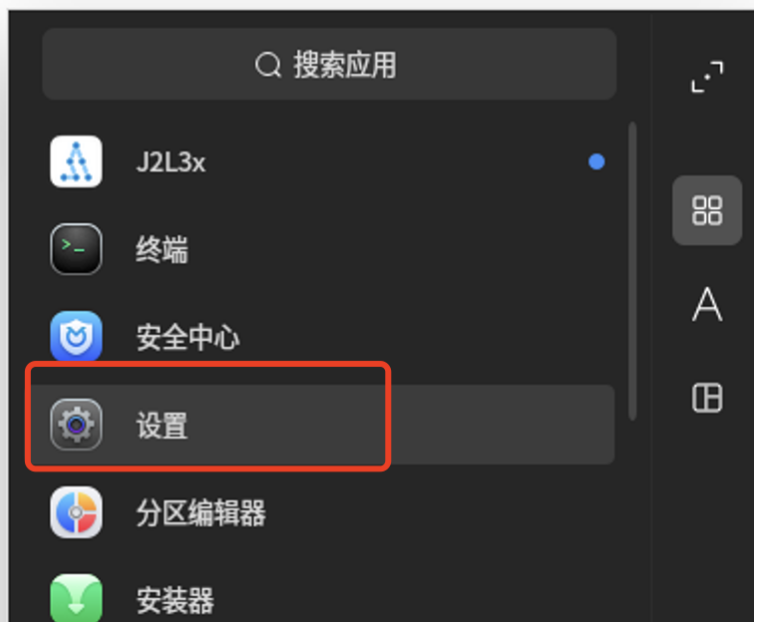Click the 分区编辑器 pie-chart icon
This screenshot has width=758, height=626.
coord(76,512)
